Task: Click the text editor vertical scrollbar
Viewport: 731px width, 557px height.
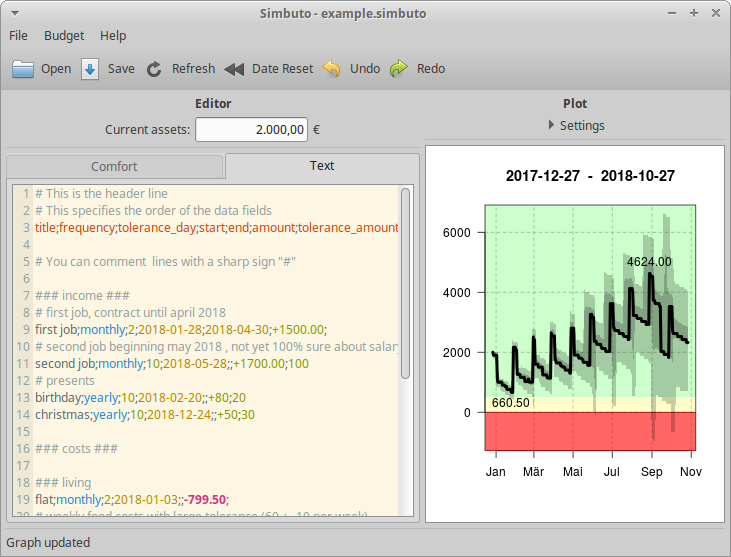Action: [x=405, y=280]
